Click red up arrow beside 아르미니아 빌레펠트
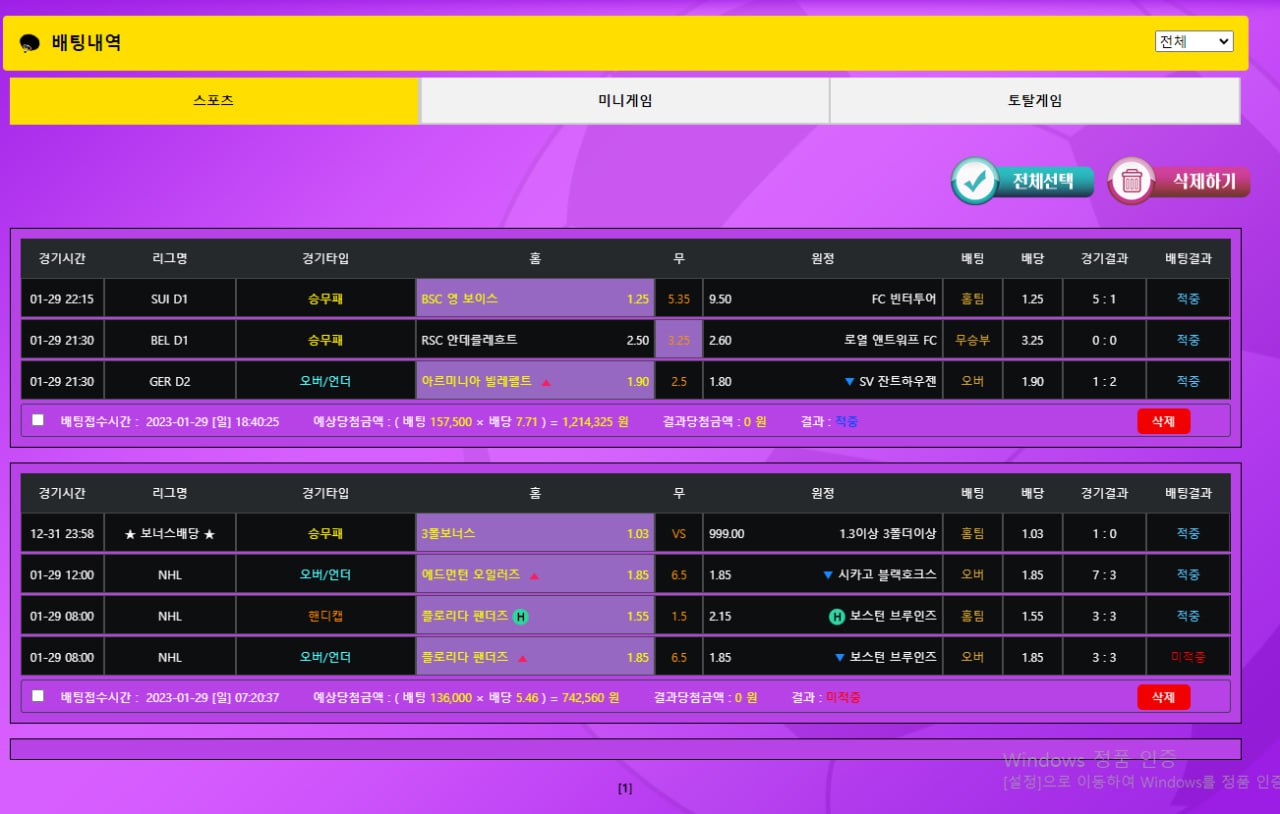The image size is (1280, 814). click(x=546, y=382)
